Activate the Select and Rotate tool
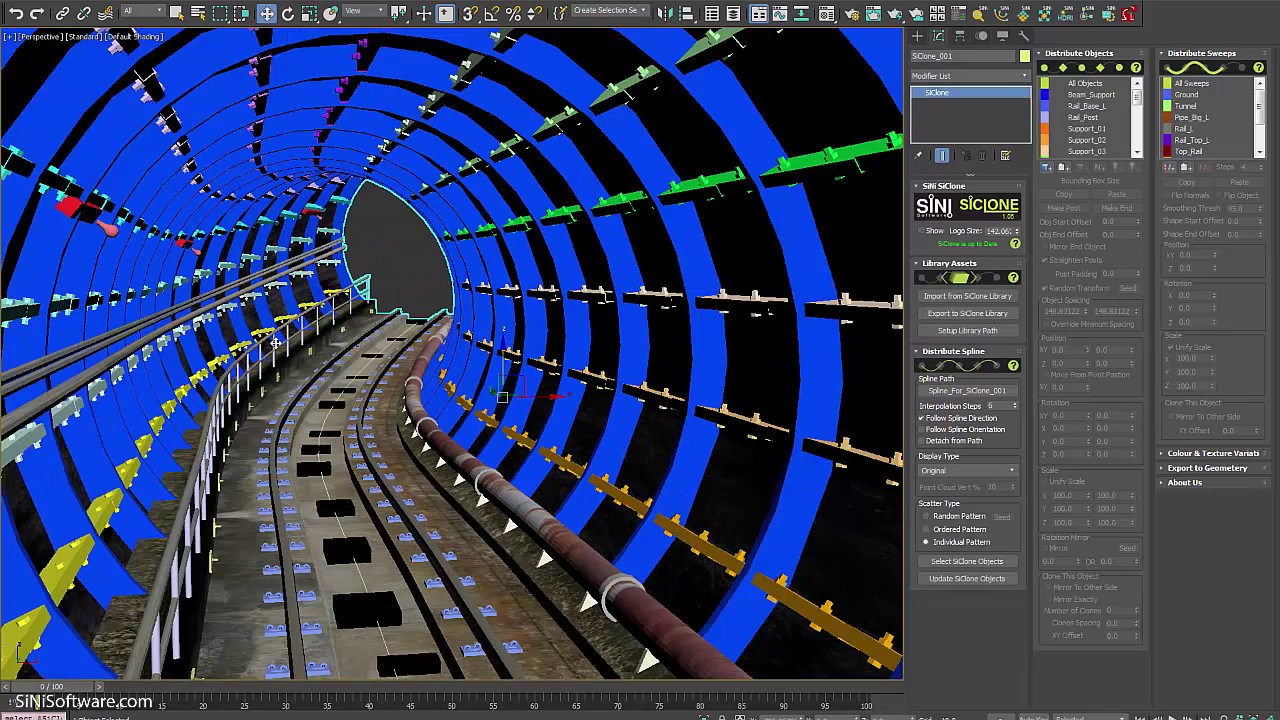Image resolution: width=1280 pixels, height=720 pixels. [x=288, y=14]
